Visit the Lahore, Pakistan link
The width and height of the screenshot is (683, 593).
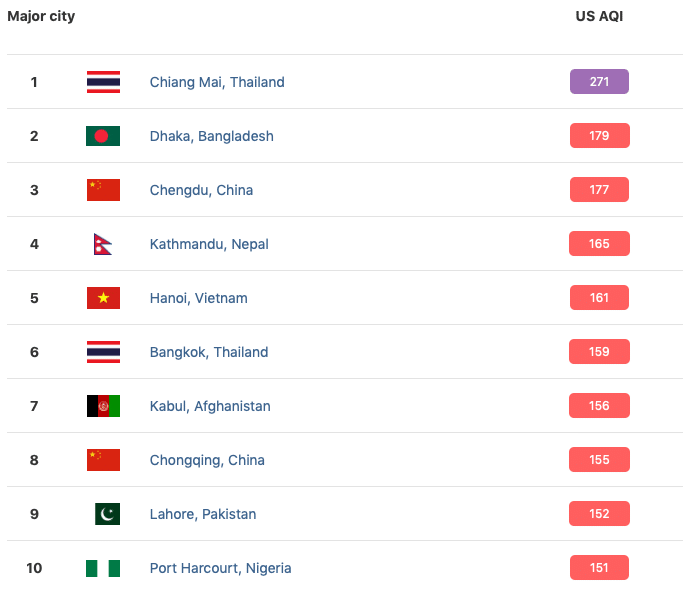pyautogui.click(x=203, y=514)
